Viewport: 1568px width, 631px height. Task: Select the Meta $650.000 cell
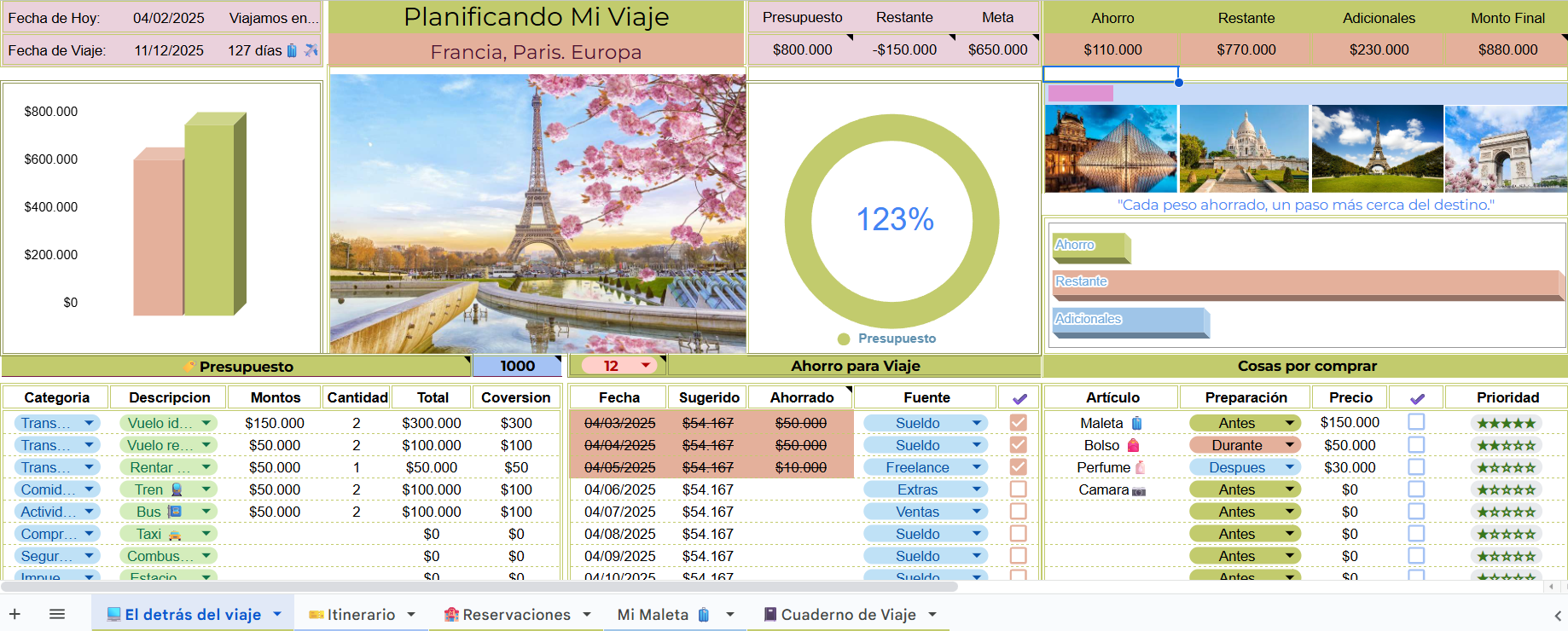click(x=997, y=49)
